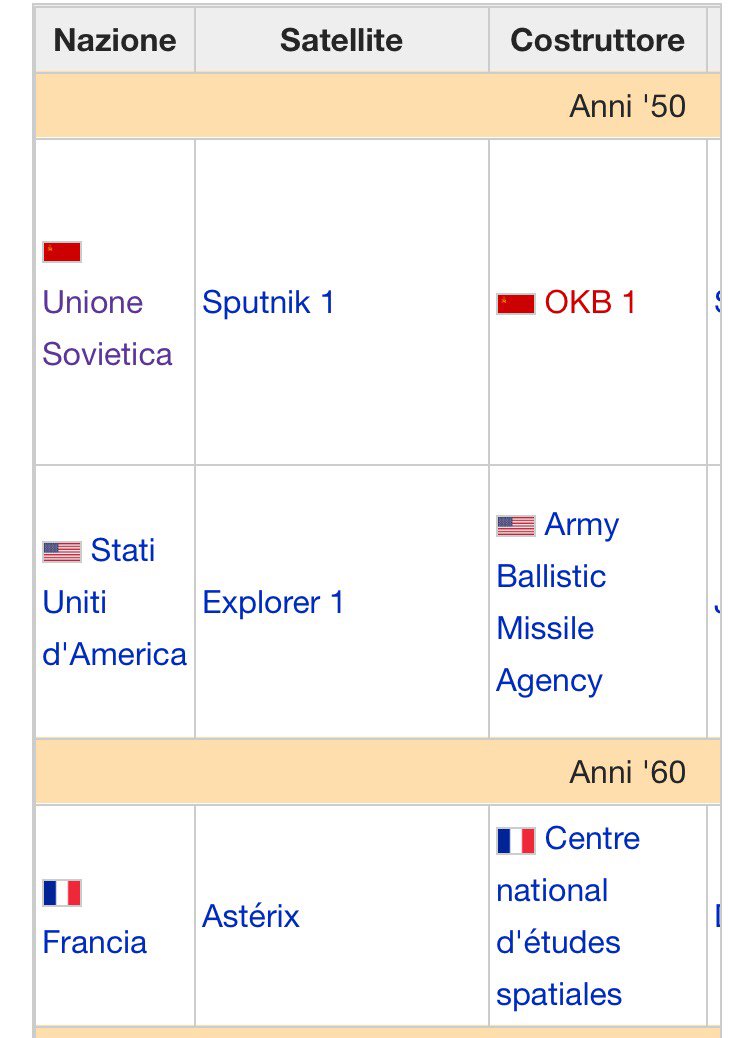Viewport: 750px width, 1038px height.
Task: Click the French flag beside Centre national
Action: tap(516, 840)
